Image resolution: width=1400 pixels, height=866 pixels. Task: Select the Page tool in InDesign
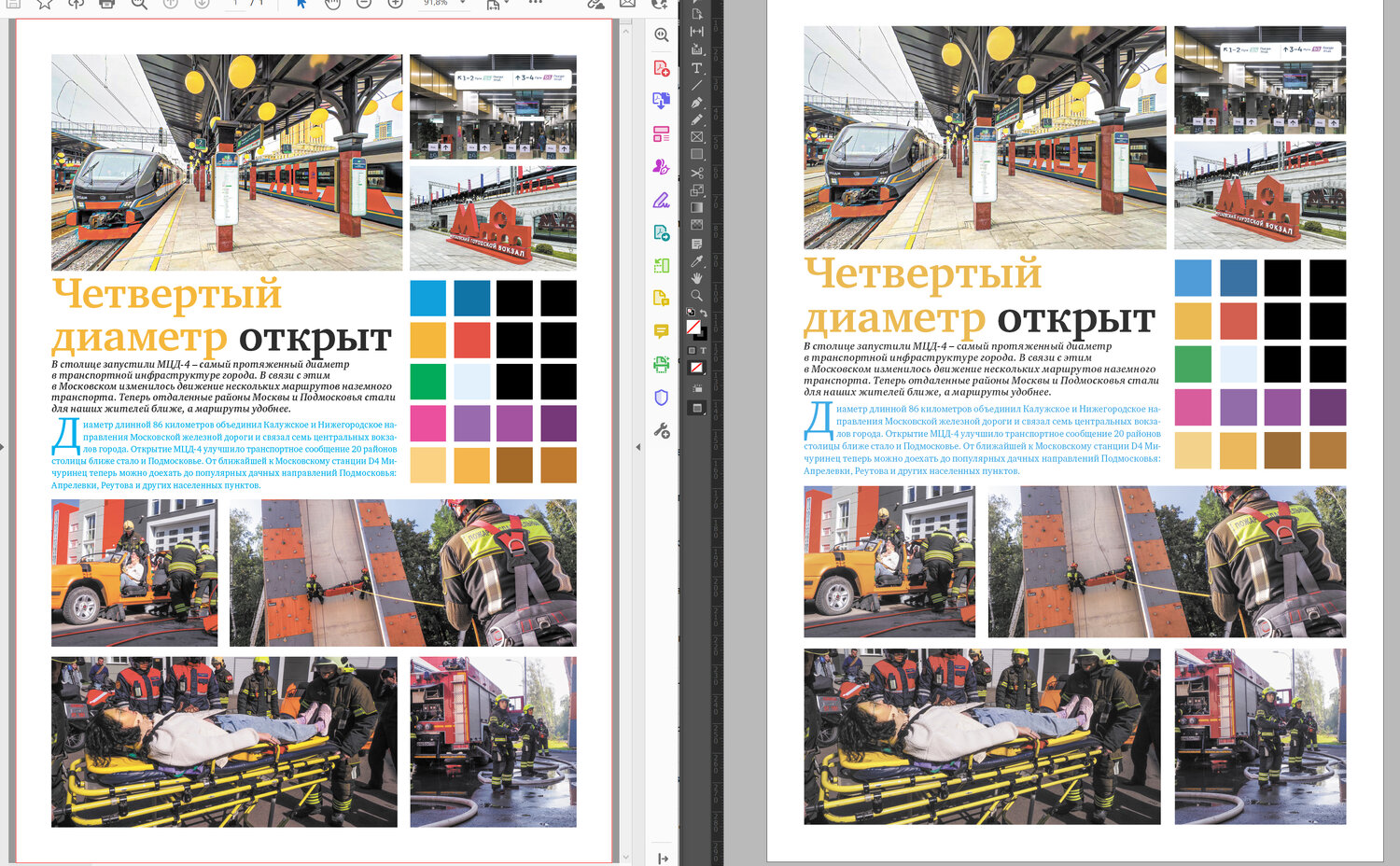coord(696,14)
